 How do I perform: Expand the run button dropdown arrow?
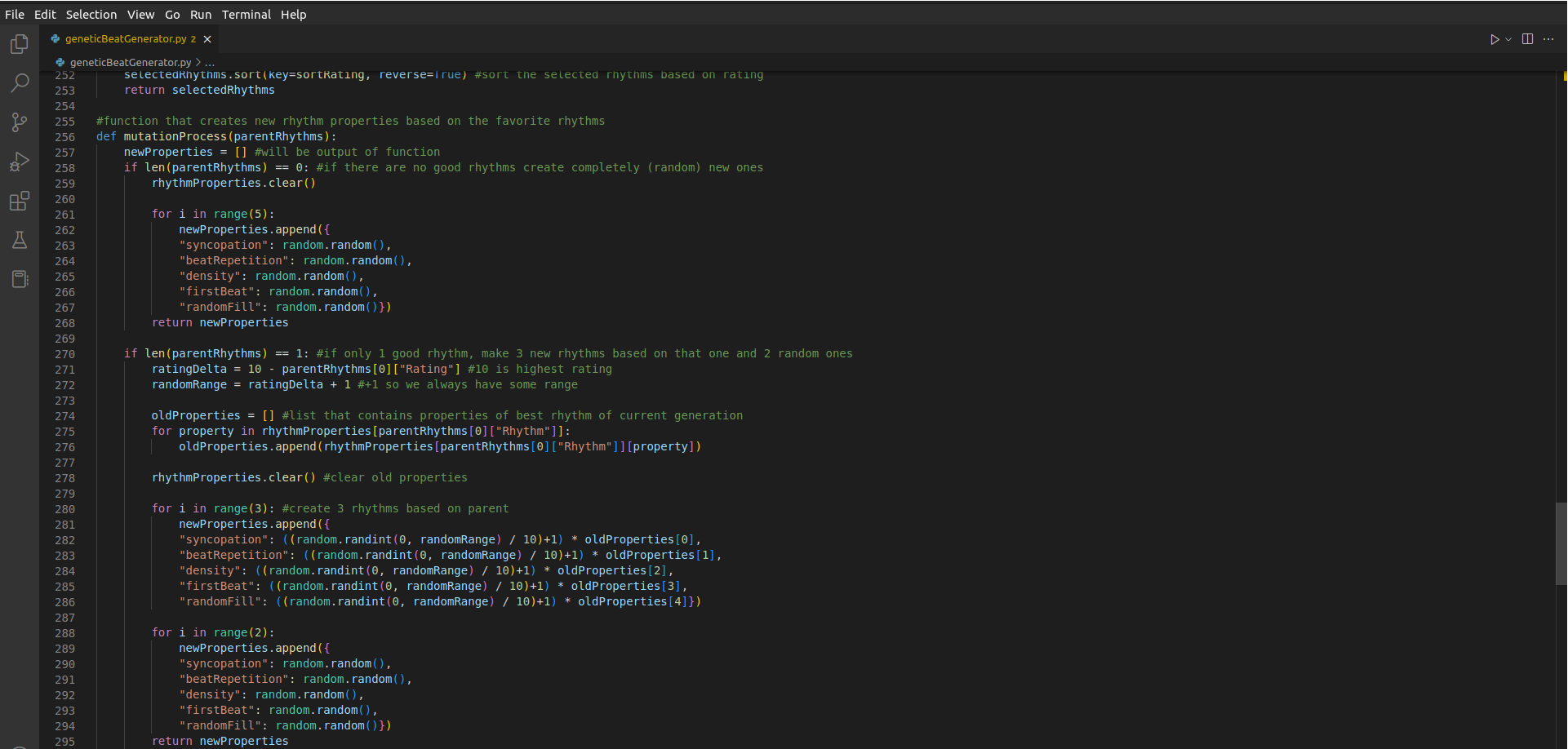[1508, 39]
